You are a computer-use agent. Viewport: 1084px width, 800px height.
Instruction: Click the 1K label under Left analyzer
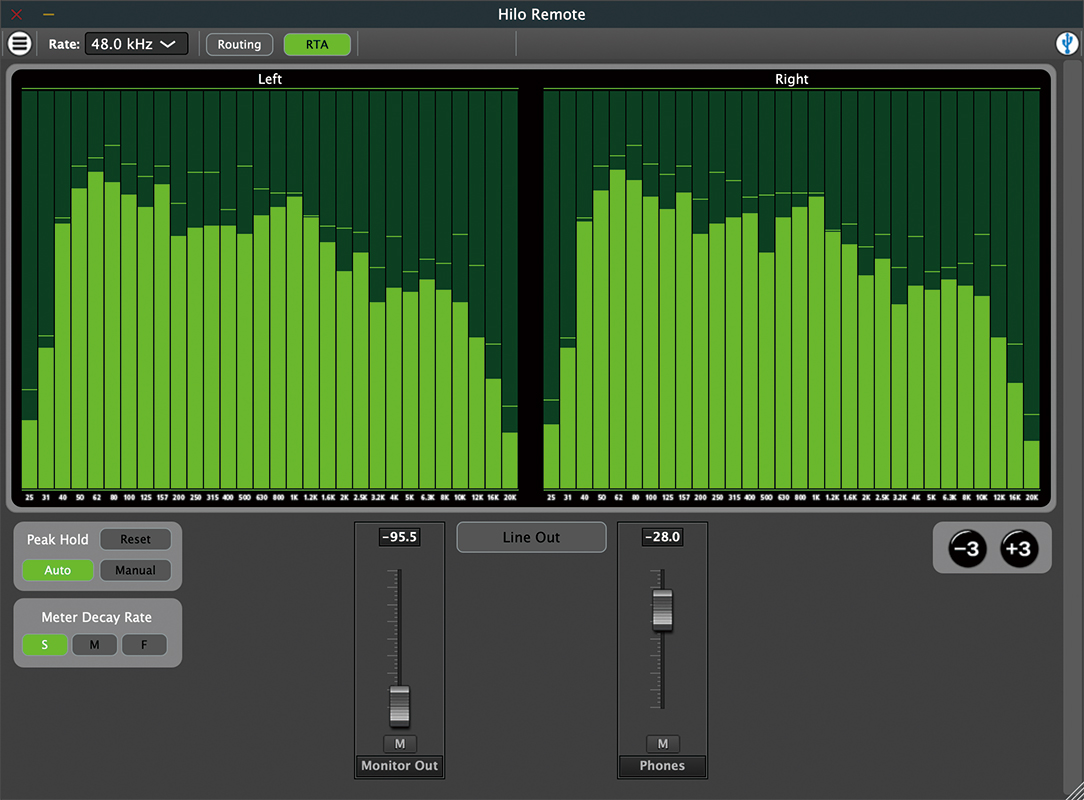click(295, 498)
